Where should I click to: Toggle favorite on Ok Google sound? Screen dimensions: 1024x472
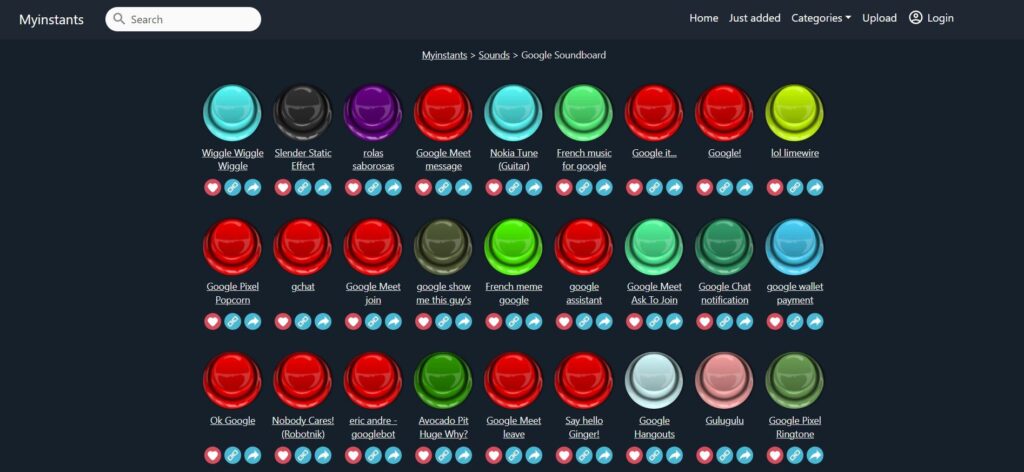coord(212,455)
